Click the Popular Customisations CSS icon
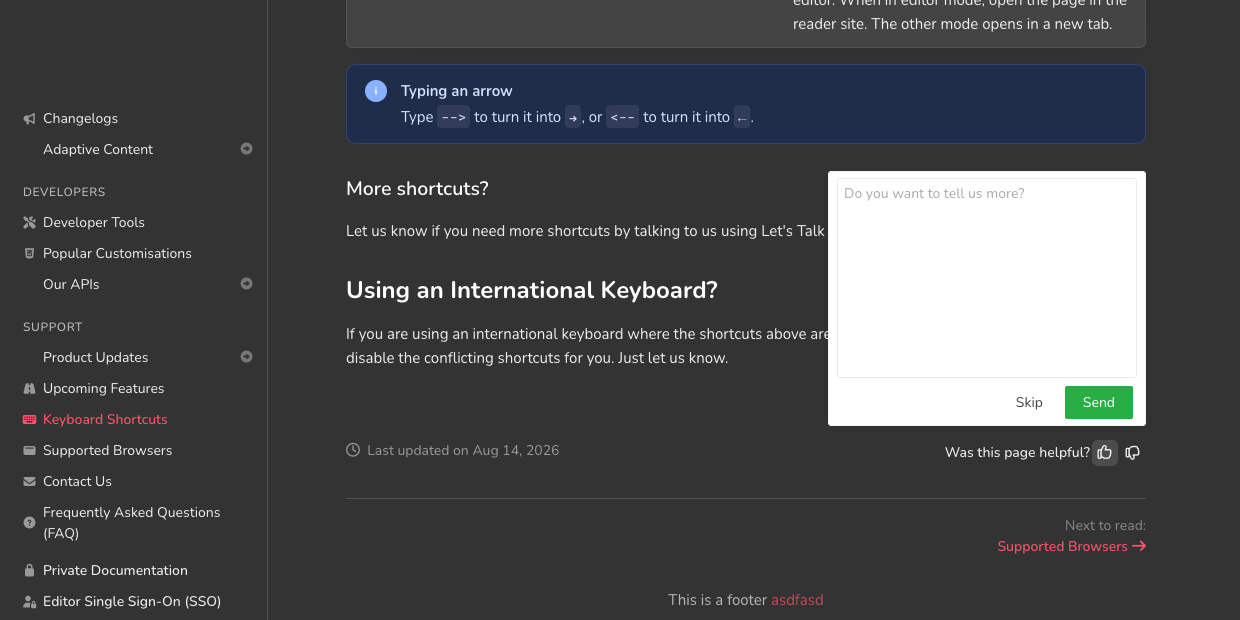 [29, 253]
